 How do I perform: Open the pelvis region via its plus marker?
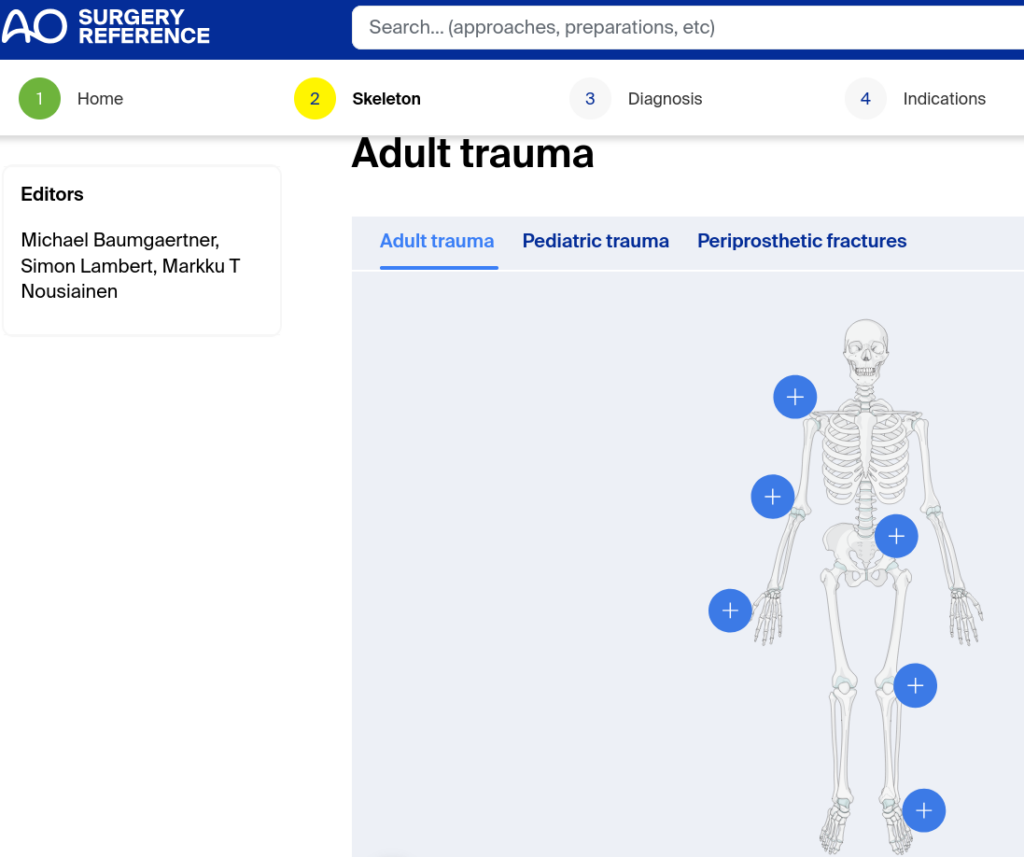[x=896, y=536]
